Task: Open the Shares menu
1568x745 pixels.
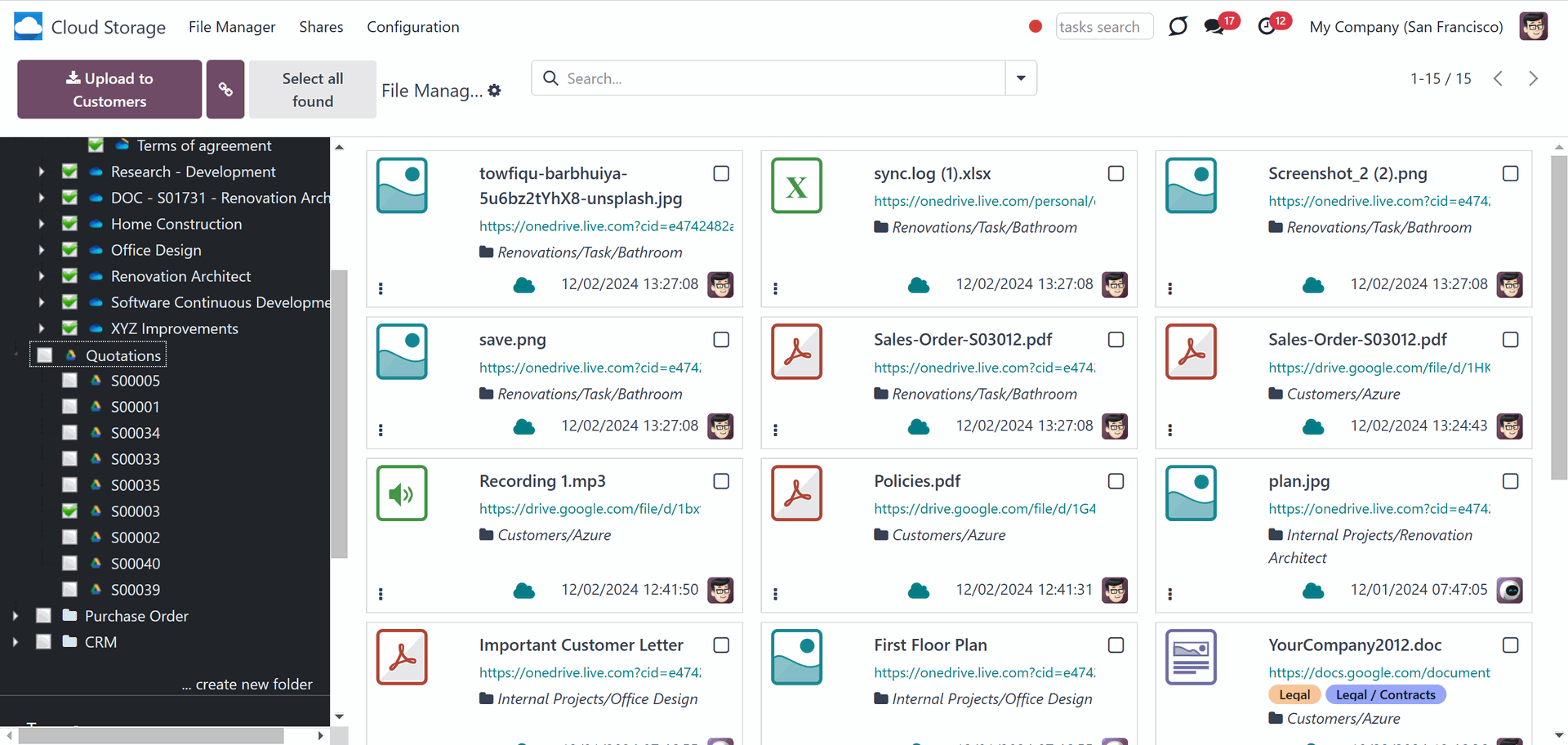Action: (x=321, y=27)
